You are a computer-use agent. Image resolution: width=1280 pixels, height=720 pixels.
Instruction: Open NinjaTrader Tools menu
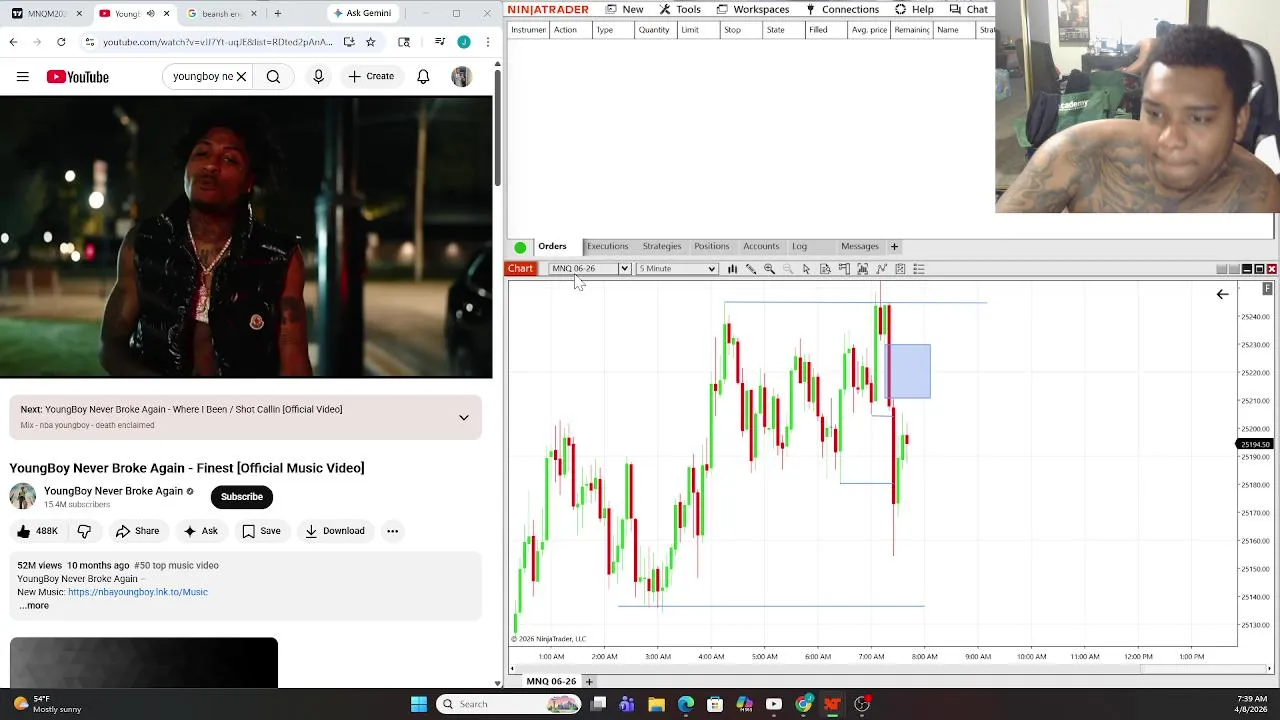point(680,9)
